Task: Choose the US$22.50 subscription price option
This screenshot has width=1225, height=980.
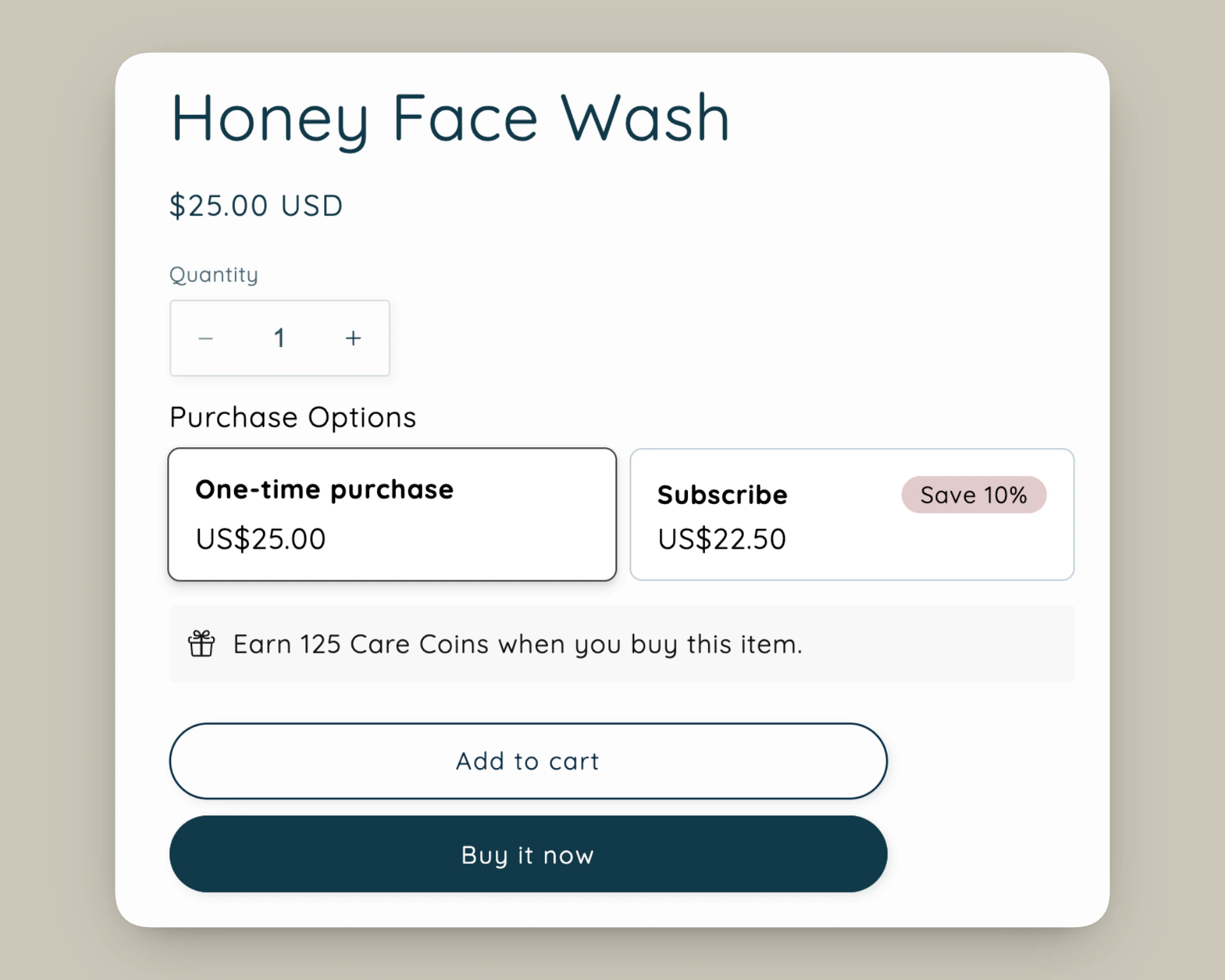Action: pos(721,538)
